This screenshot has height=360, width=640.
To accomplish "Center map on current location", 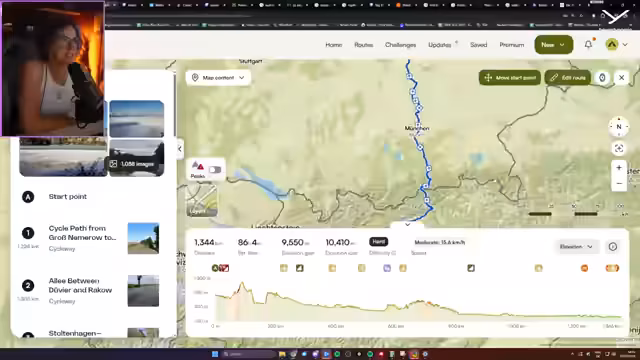I will (619, 149).
